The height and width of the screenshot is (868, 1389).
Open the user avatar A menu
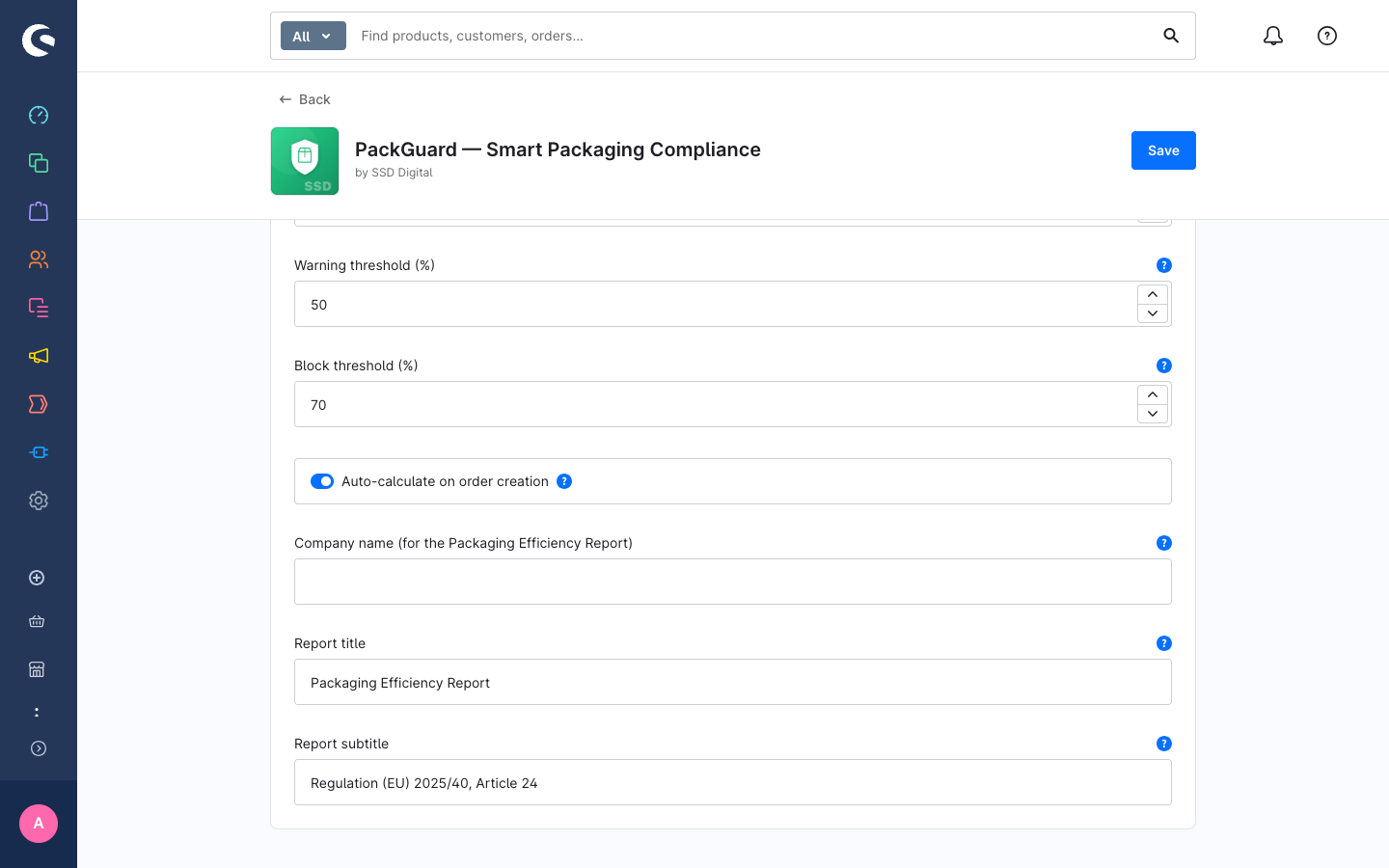coord(39,824)
